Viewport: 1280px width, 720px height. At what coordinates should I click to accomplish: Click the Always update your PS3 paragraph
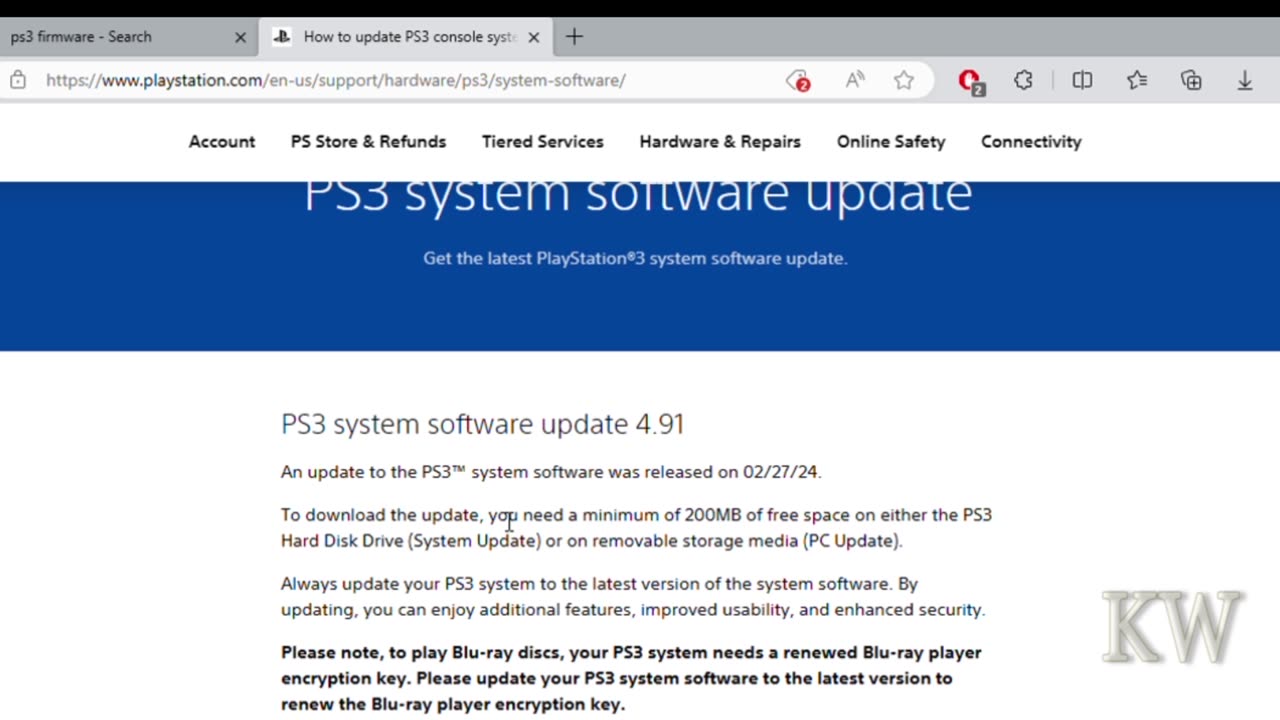[633, 597]
